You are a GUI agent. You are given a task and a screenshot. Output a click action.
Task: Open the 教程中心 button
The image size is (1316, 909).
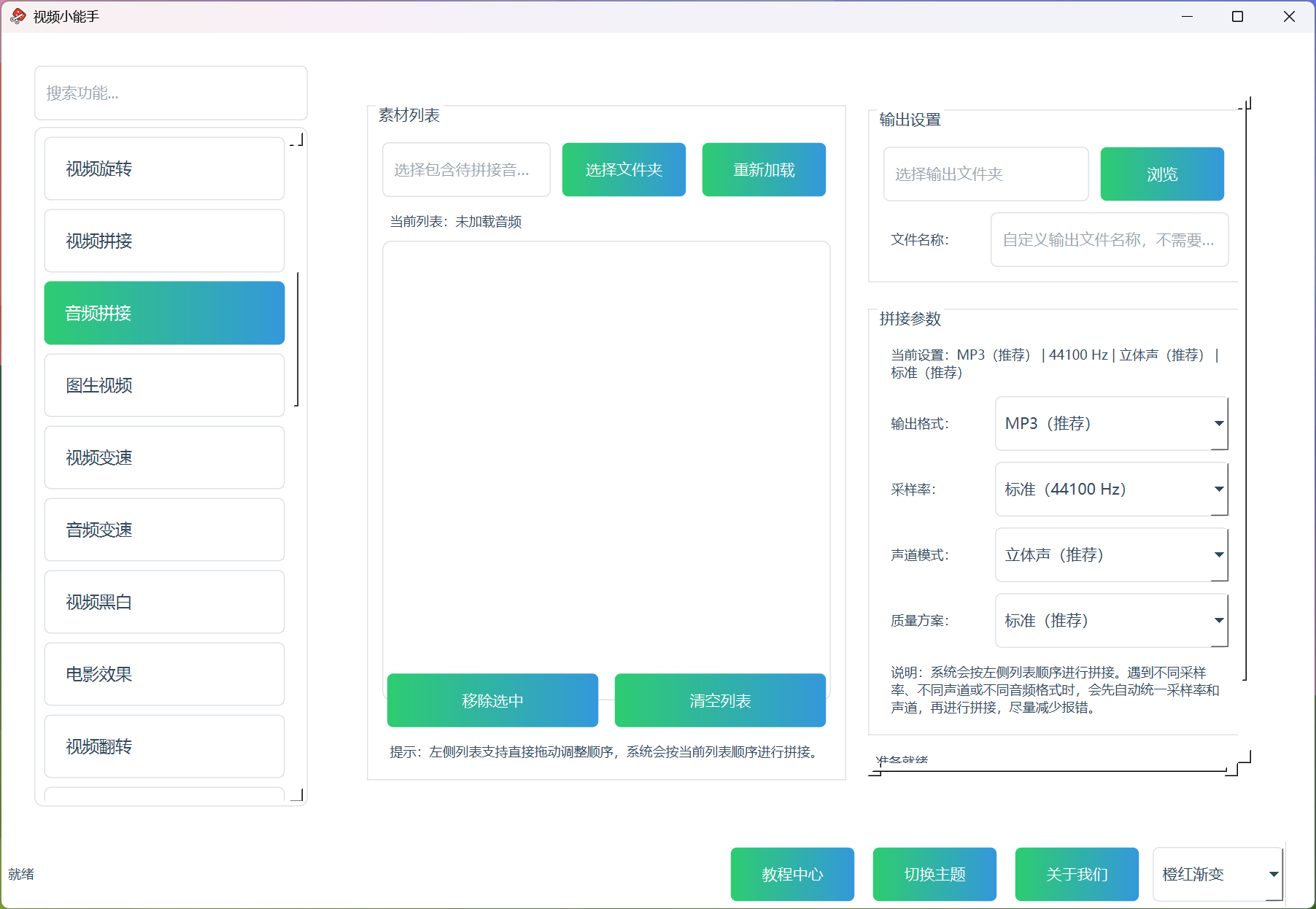click(792, 874)
